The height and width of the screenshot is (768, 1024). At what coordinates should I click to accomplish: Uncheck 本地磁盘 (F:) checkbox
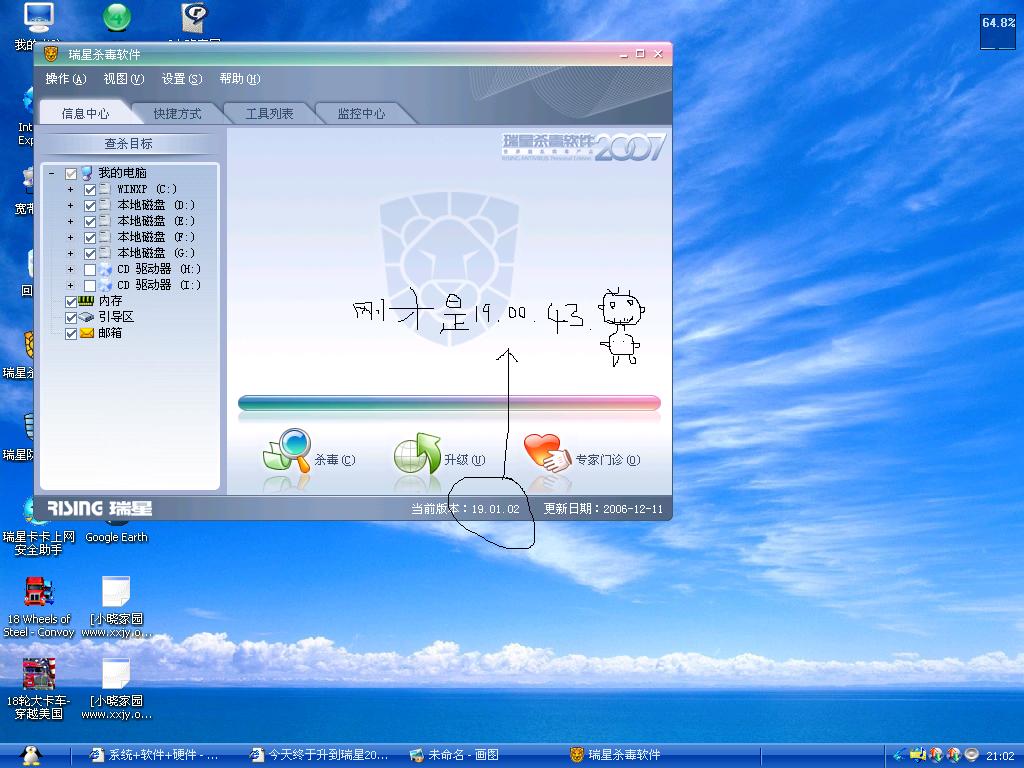point(90,238)
